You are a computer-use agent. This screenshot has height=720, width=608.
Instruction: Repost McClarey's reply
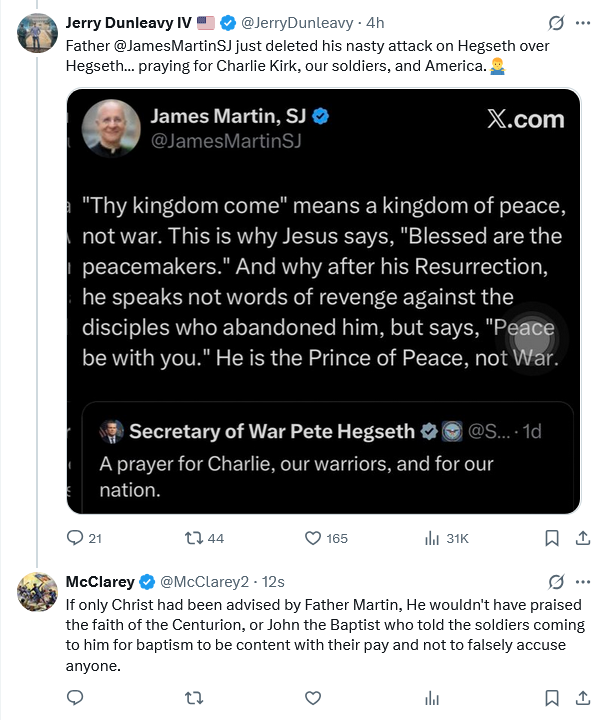coord(194,698)
